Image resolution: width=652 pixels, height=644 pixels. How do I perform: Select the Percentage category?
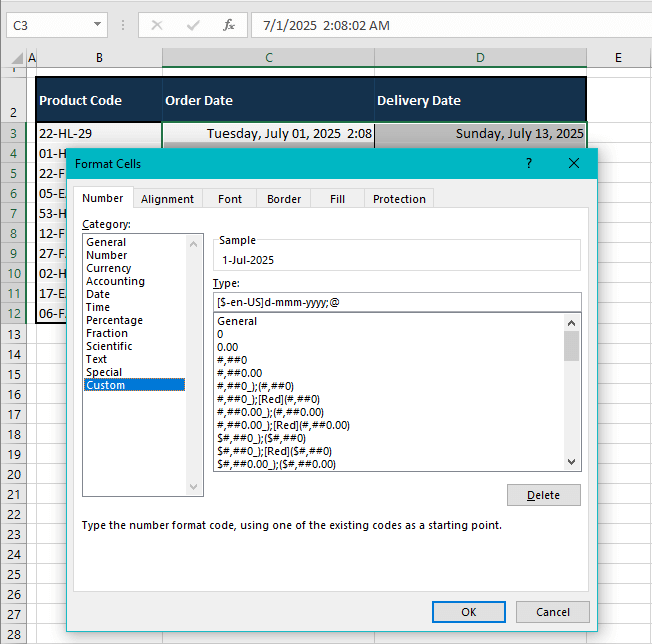click(114, 320)
